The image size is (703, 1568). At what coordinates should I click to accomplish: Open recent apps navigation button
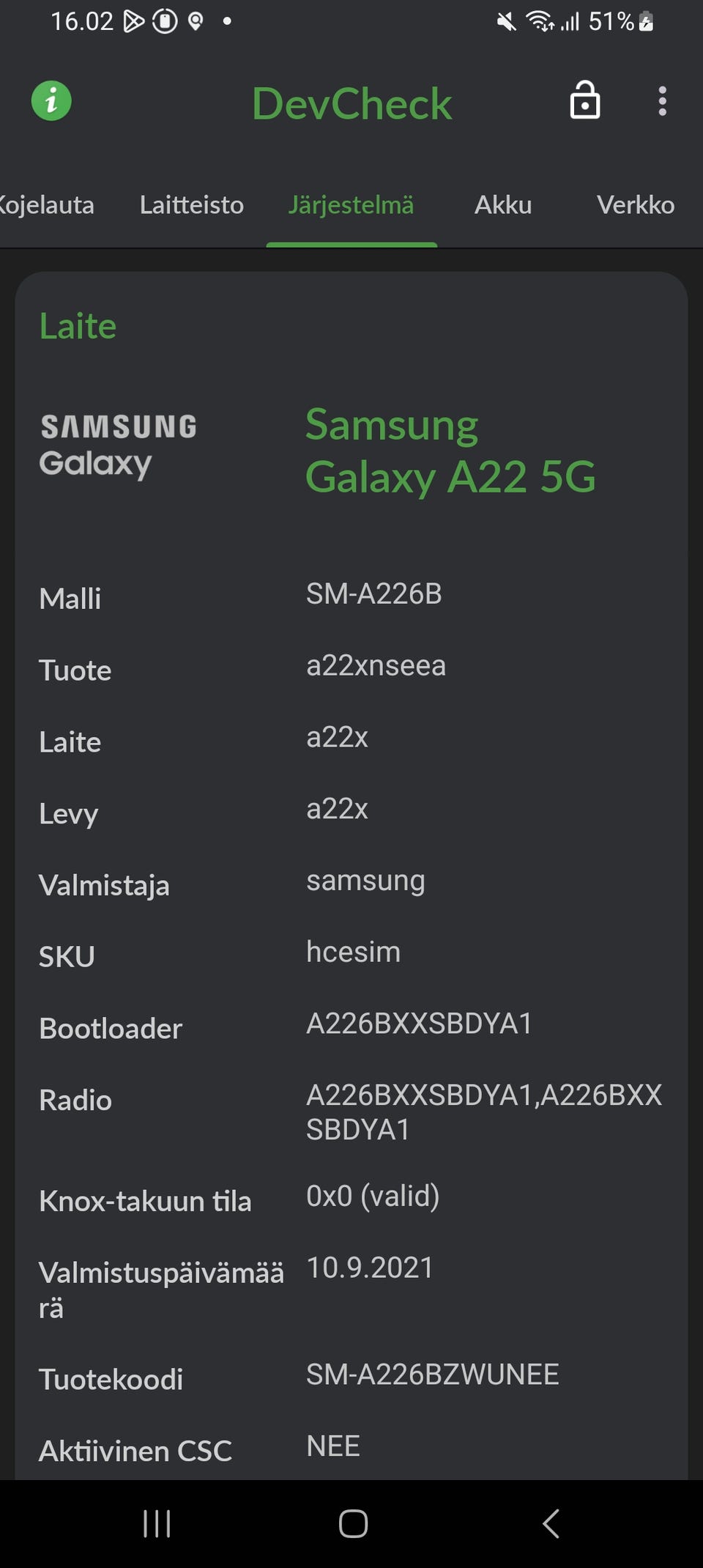pyautogui.click(x=157, y=1524)
